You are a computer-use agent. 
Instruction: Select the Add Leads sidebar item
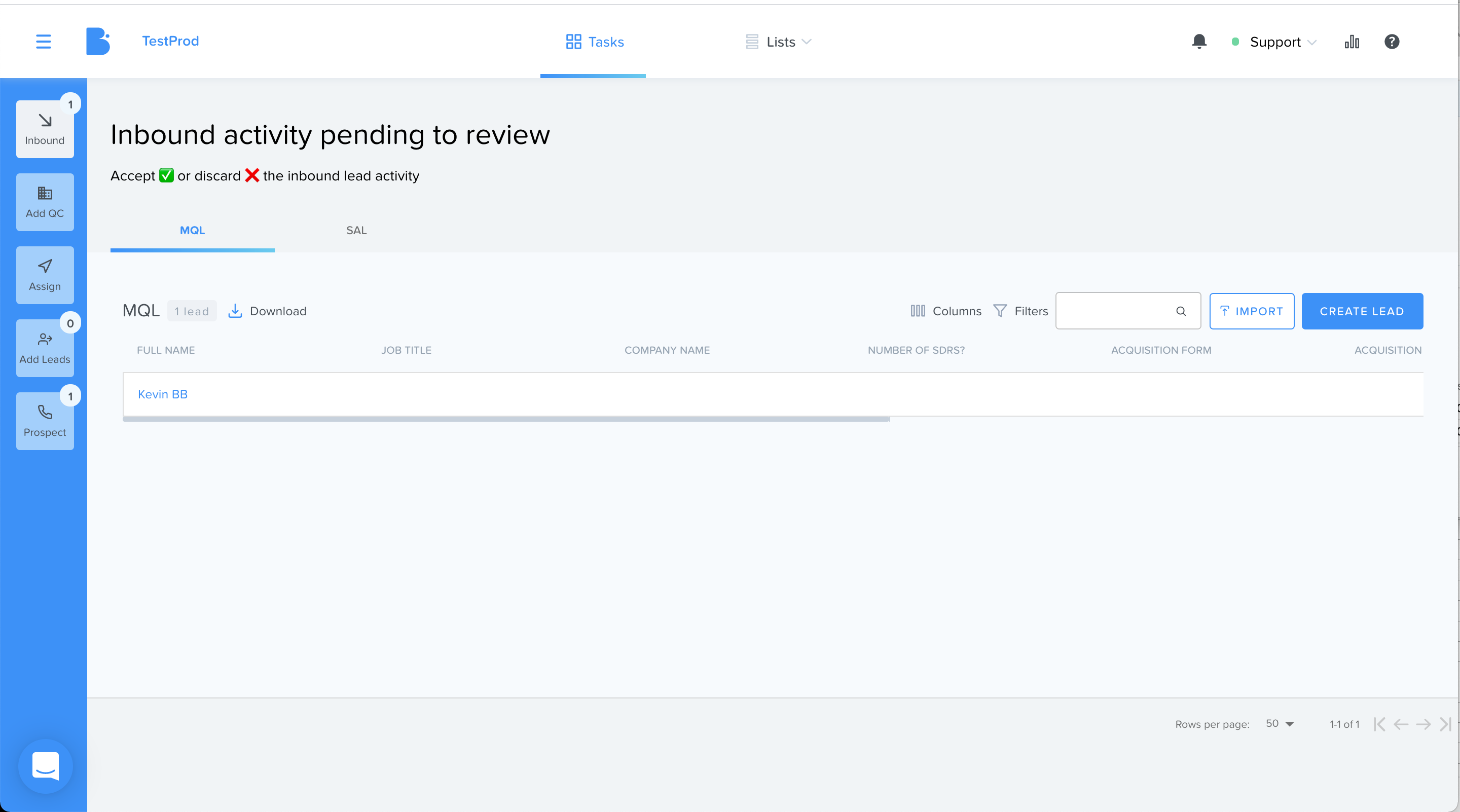(x=45, y=349)
